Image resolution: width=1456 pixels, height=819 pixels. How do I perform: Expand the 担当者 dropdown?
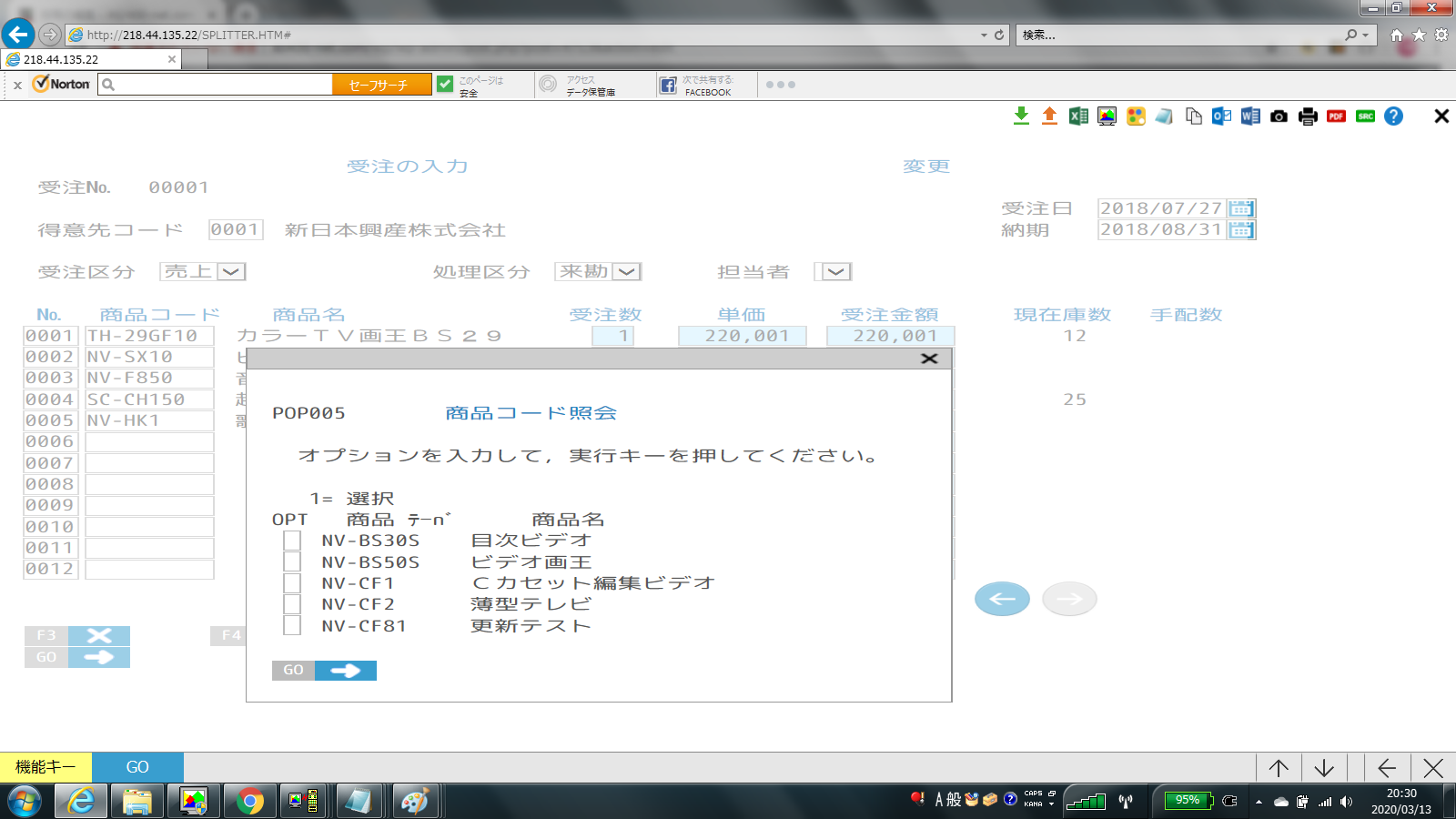[x=835, y=272]
